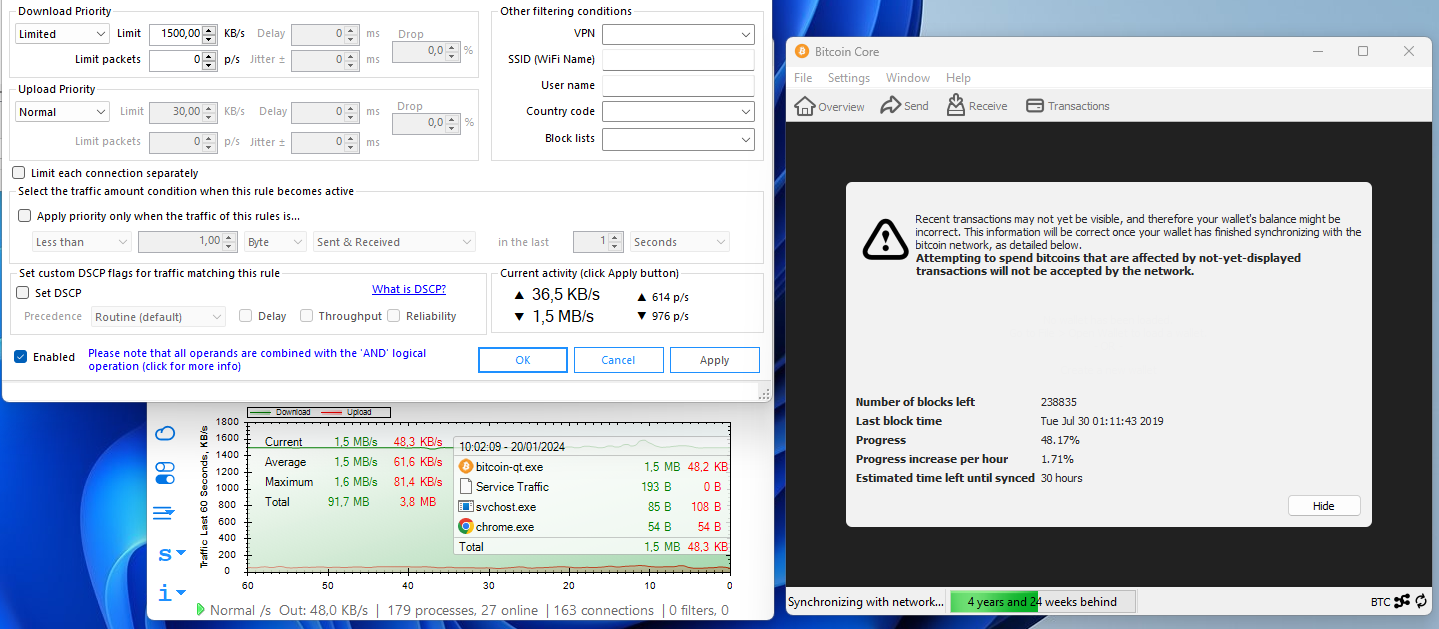The height and width of the screenshot is (629, 1439).
Task: Click the Bitcoin Core title bar logo
Action: tap(801, 51)
